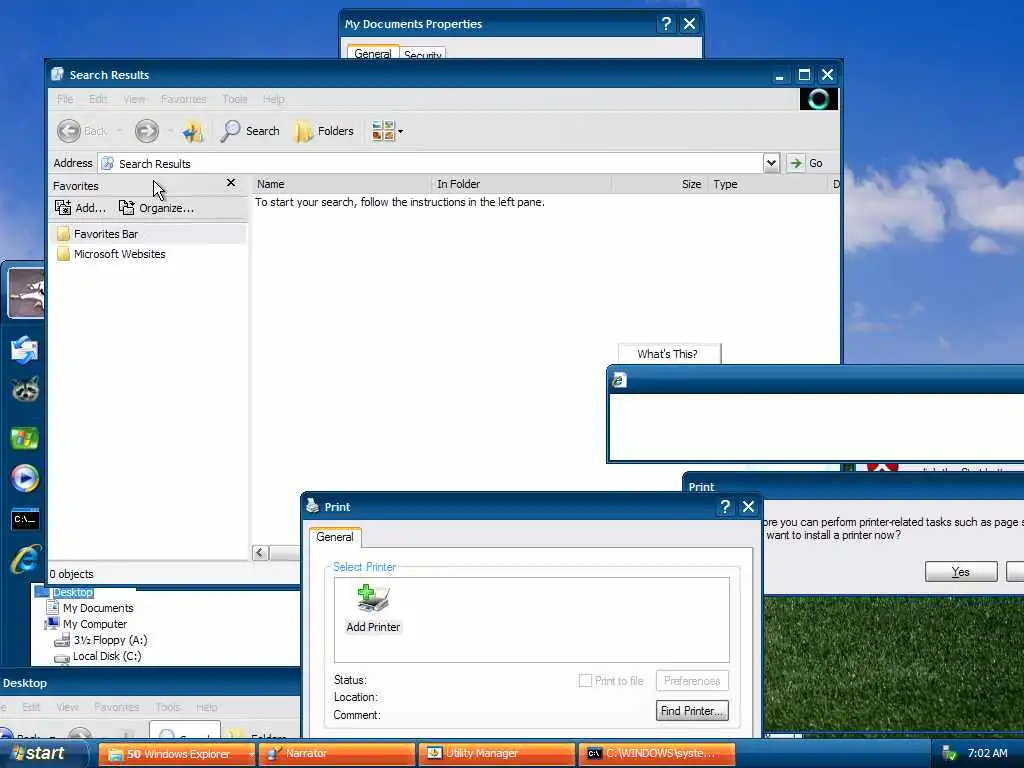The image size is (1024, 768).
Task: Open the Views icon dropdown in toolbar
Action: (387, 131)
